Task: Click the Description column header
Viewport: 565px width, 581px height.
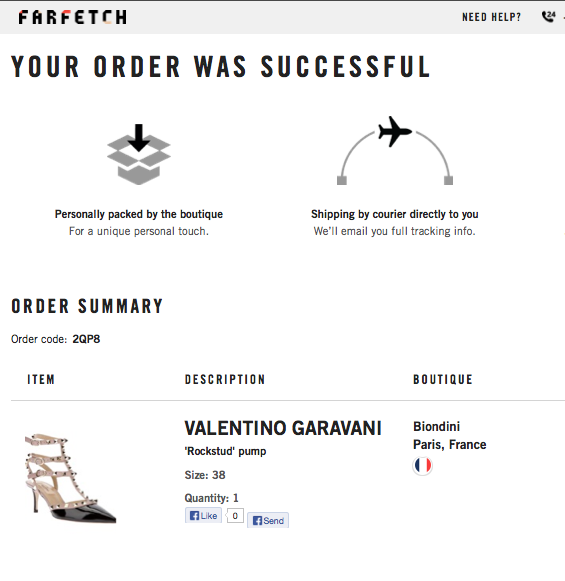Action: click(x=225, y=379)
